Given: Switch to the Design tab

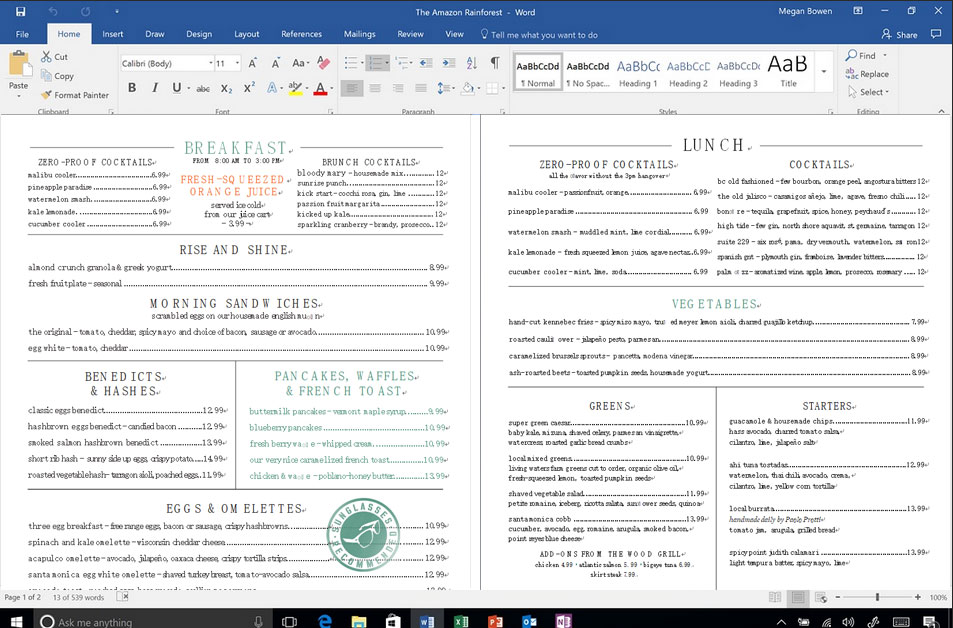Looking at the screenshot, I should point(199,34).
